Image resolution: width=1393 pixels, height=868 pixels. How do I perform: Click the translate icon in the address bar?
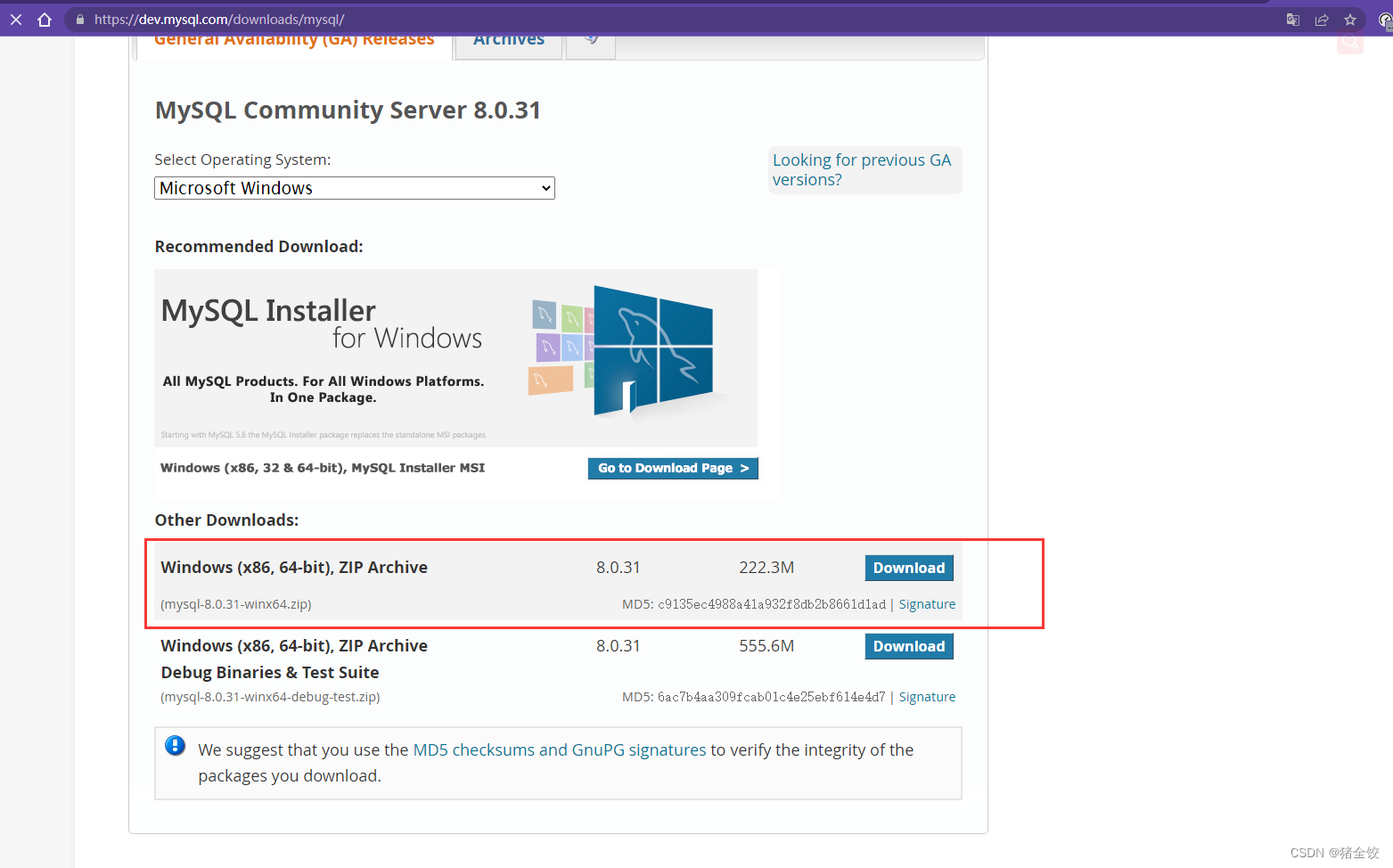point(1291,19)
